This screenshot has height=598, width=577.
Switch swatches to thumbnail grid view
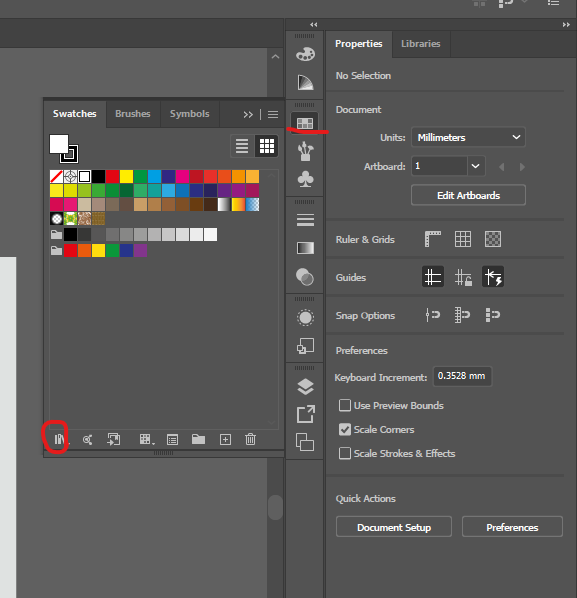coord(267,146)
